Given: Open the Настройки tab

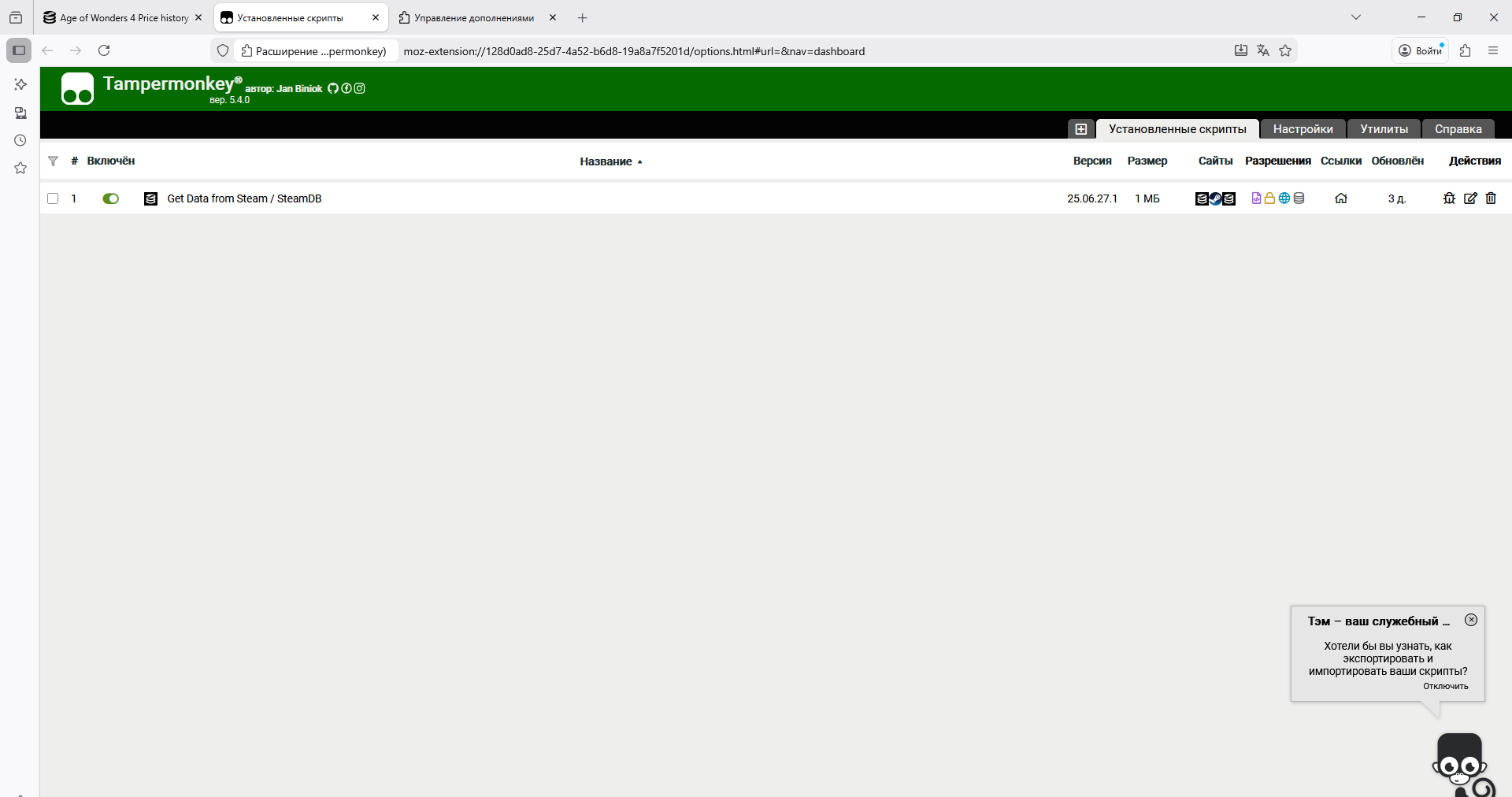Looking at the screenshot, I should click(x=1303, y=129).
